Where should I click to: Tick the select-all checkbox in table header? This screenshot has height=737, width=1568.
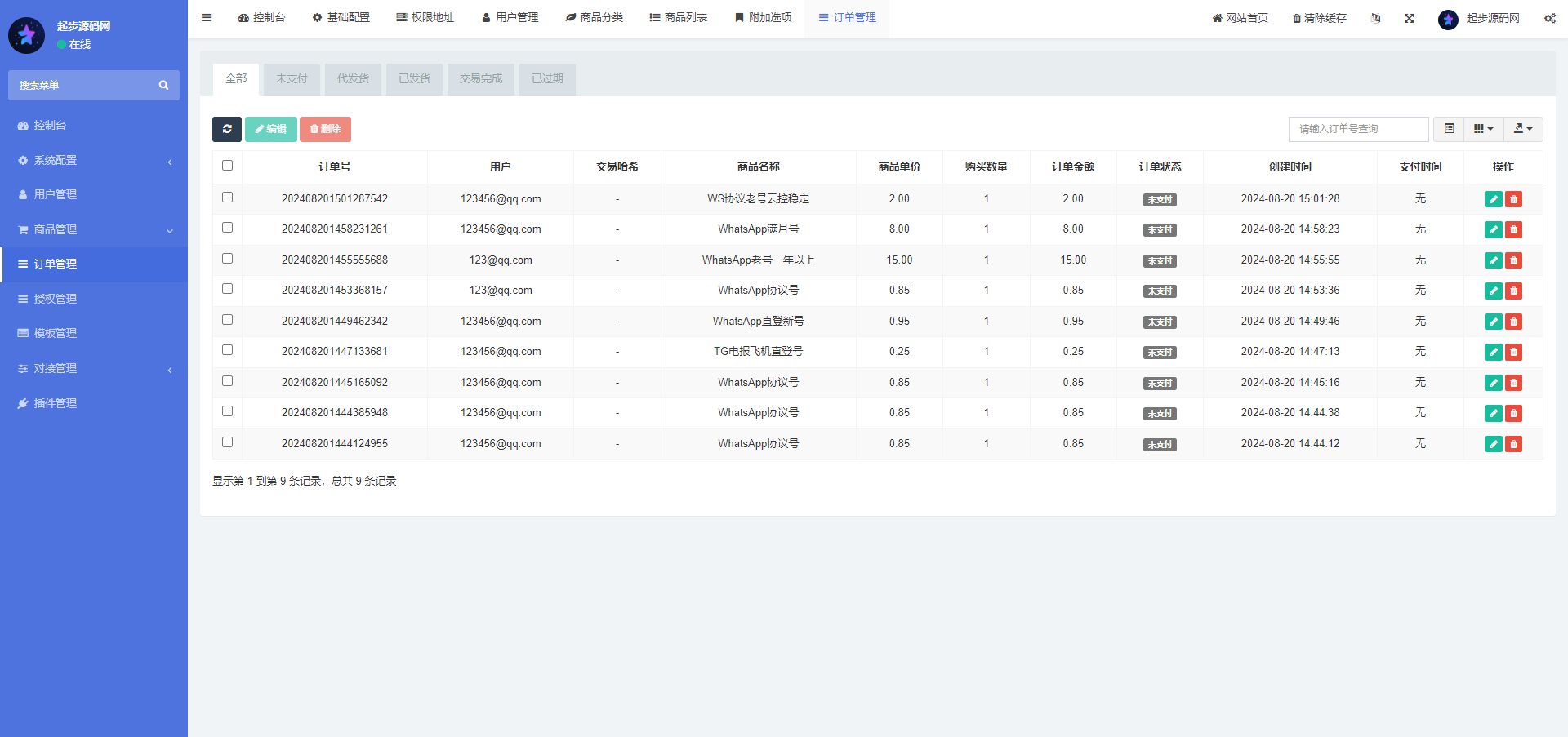227,166
